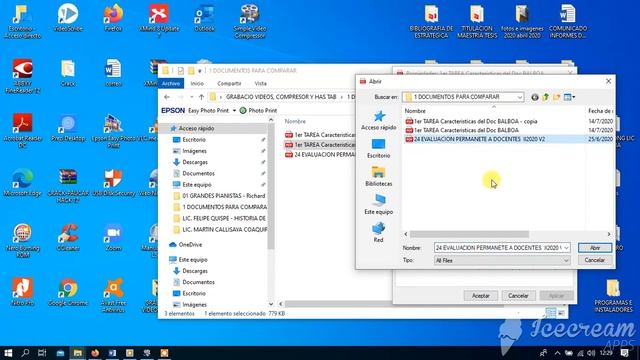The width and height of the screenshot is (640, 360).
Task: Open the Windows Start menu
Action: [8, 353]
